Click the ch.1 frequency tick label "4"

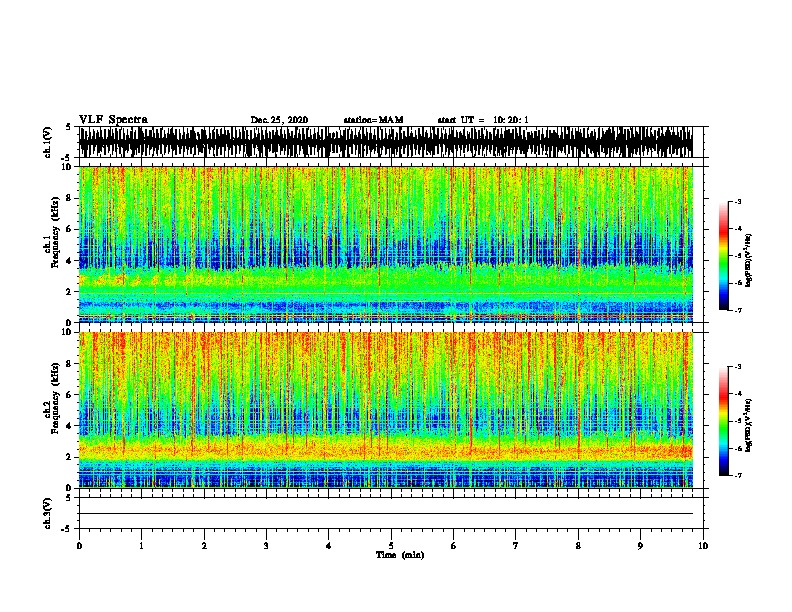[70, 261]
